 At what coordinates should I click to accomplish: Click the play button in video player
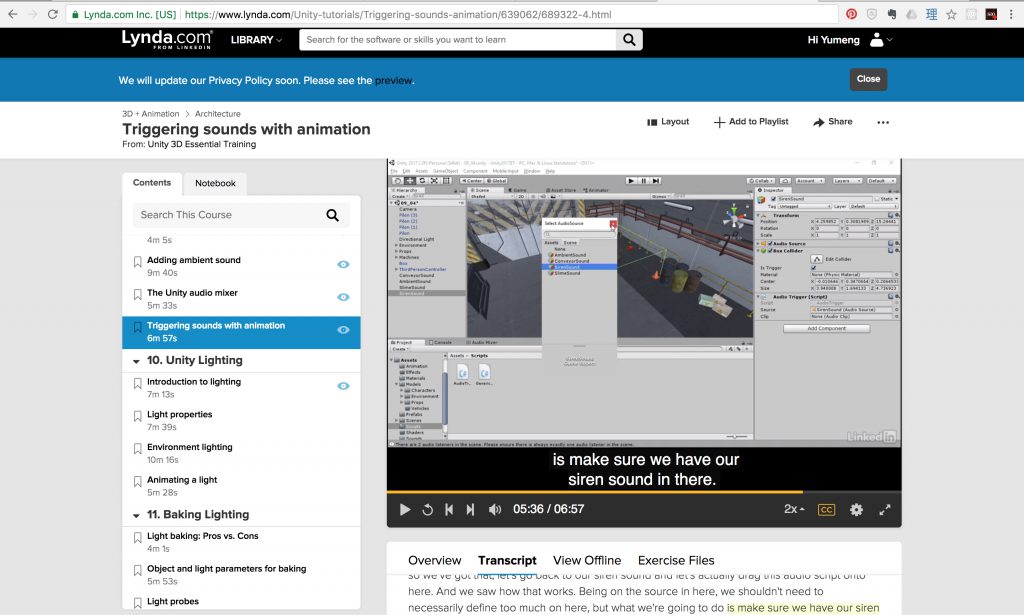click(405, 509)
